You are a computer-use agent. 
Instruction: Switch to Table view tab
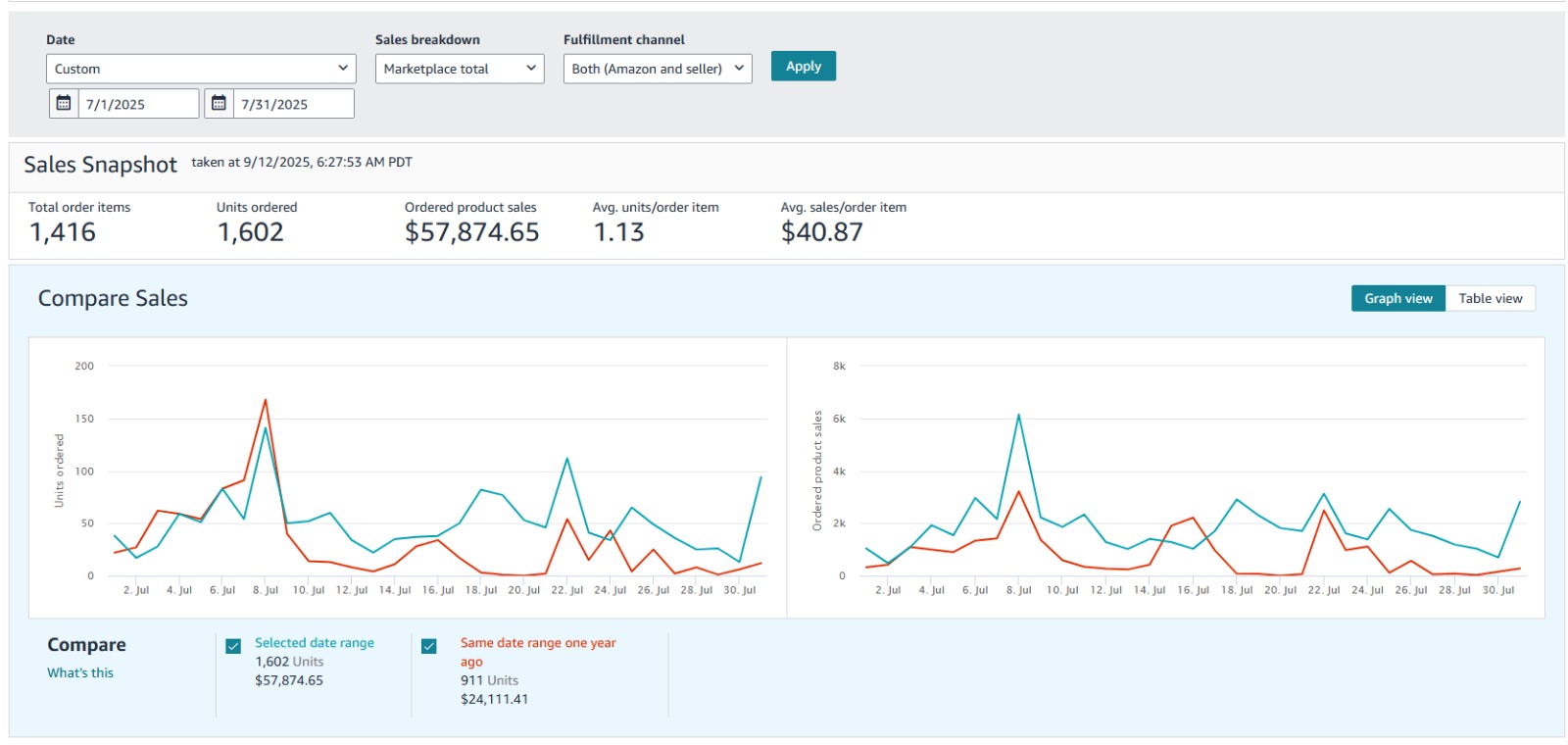[x=1490, y=298]
